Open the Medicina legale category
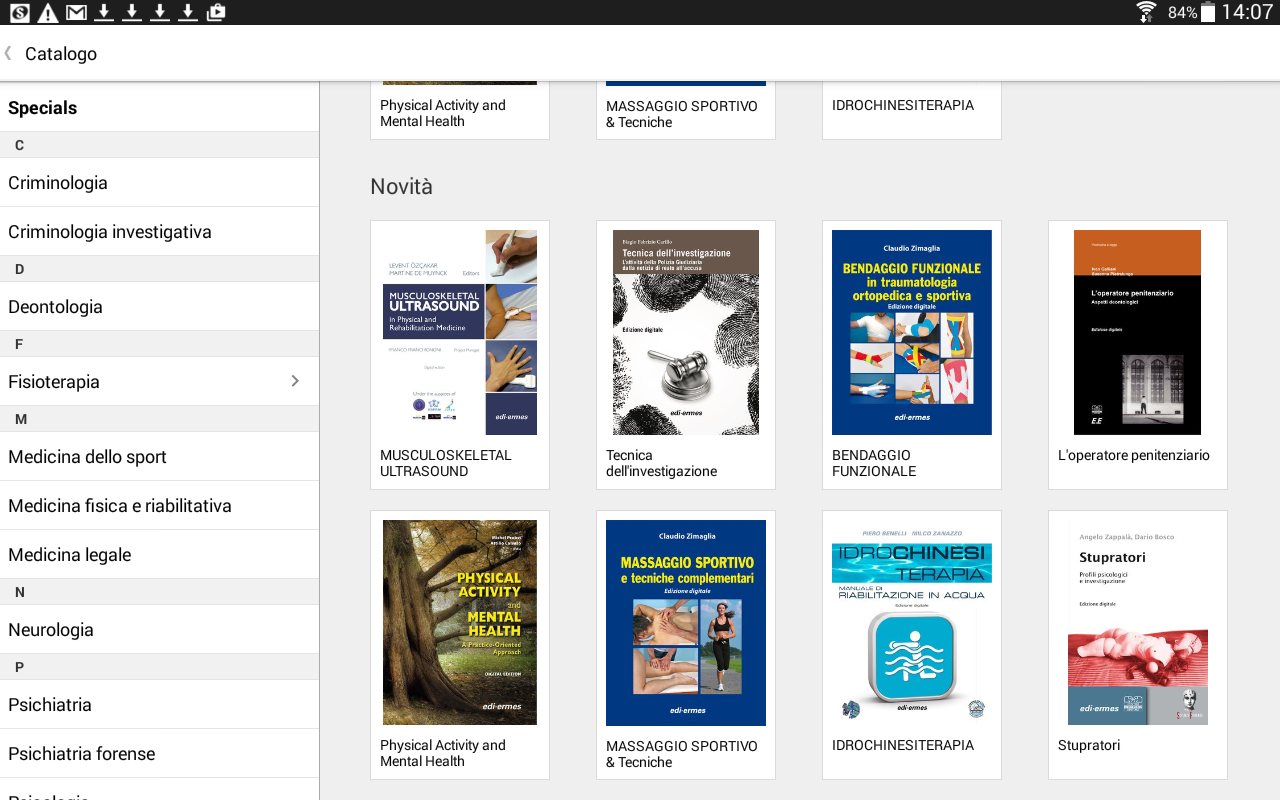1280x800 pixels. tap(159, 554)
